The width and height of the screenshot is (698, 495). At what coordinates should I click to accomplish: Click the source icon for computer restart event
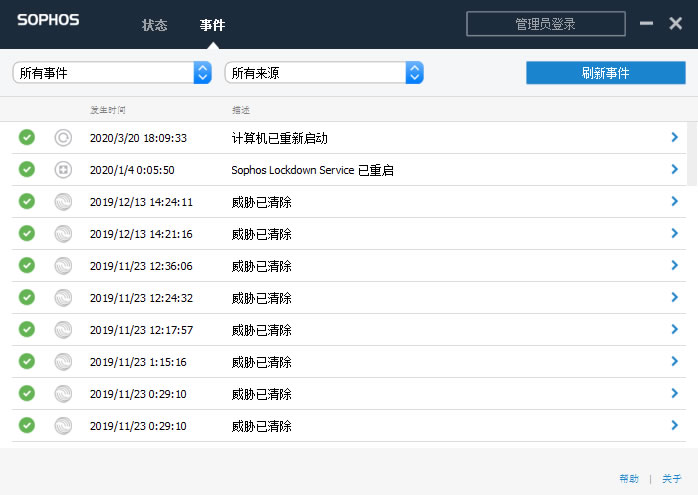63,138
